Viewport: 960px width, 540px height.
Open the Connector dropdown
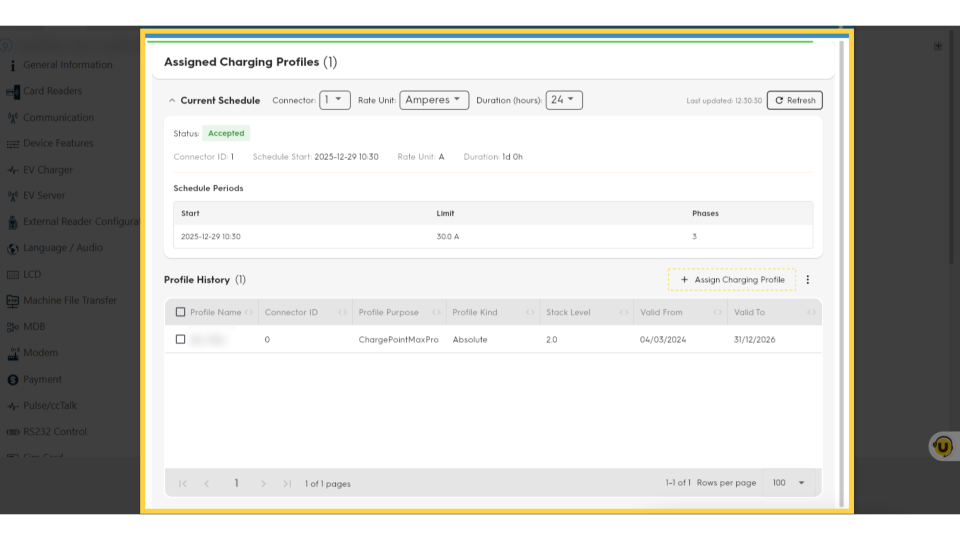[x=335, y=100]
